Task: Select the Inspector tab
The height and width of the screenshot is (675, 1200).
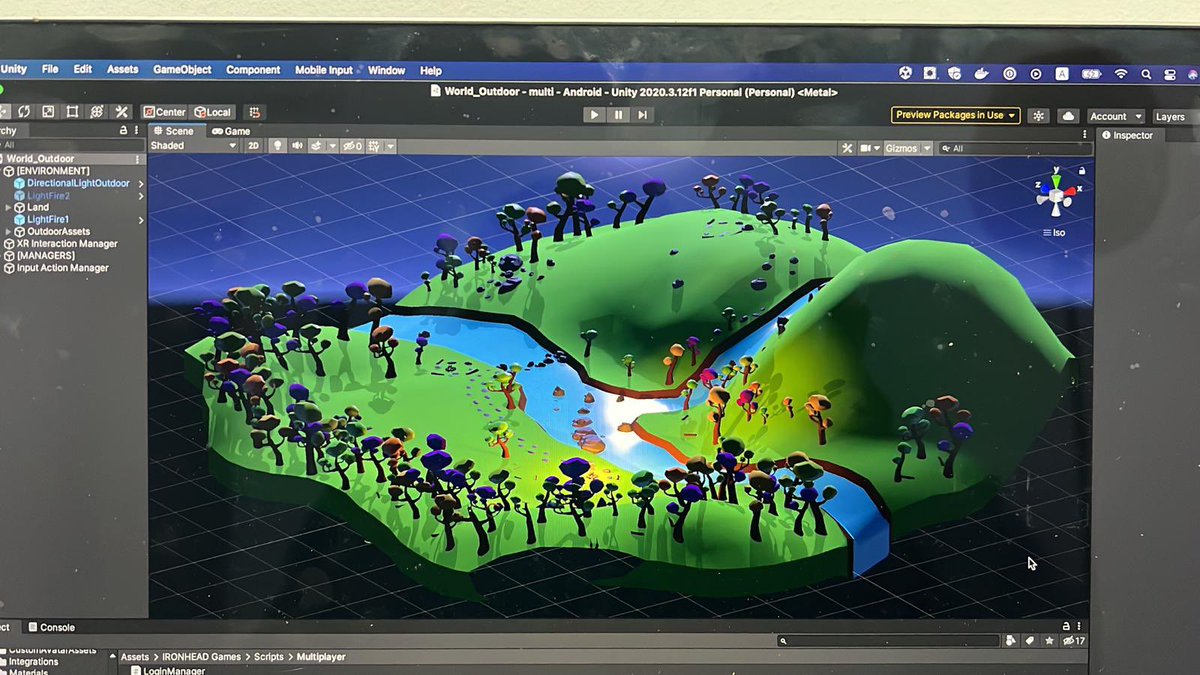Action: (x=1126, y=135)
